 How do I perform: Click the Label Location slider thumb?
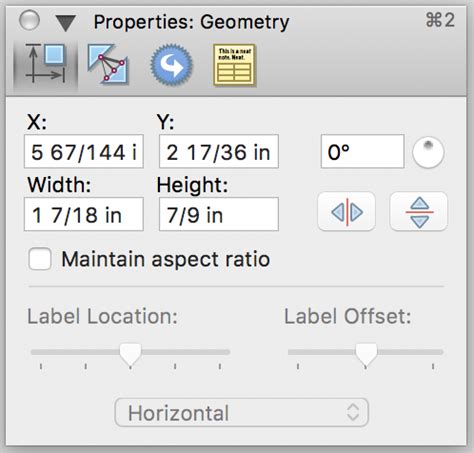tap(131, 355)
